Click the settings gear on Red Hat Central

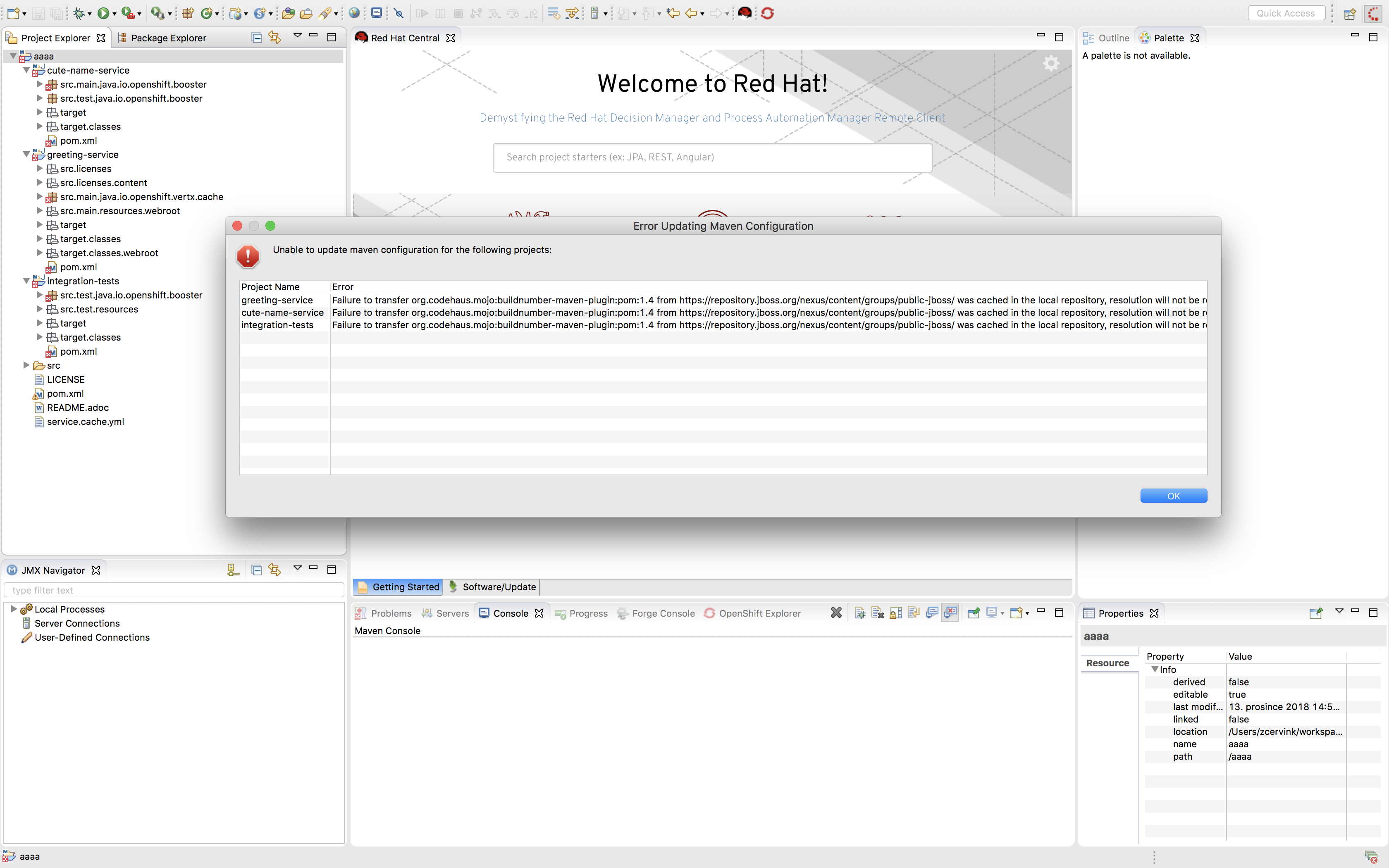(x=1050, y=63)
